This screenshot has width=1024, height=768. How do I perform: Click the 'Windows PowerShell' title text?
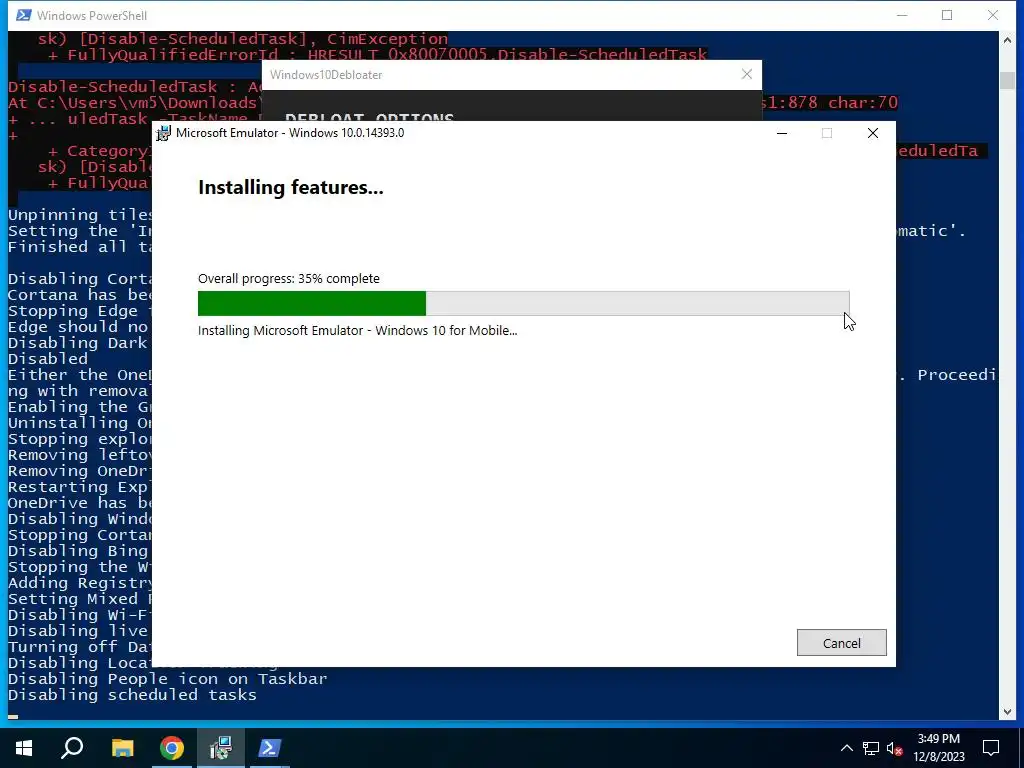click(91, 16)
